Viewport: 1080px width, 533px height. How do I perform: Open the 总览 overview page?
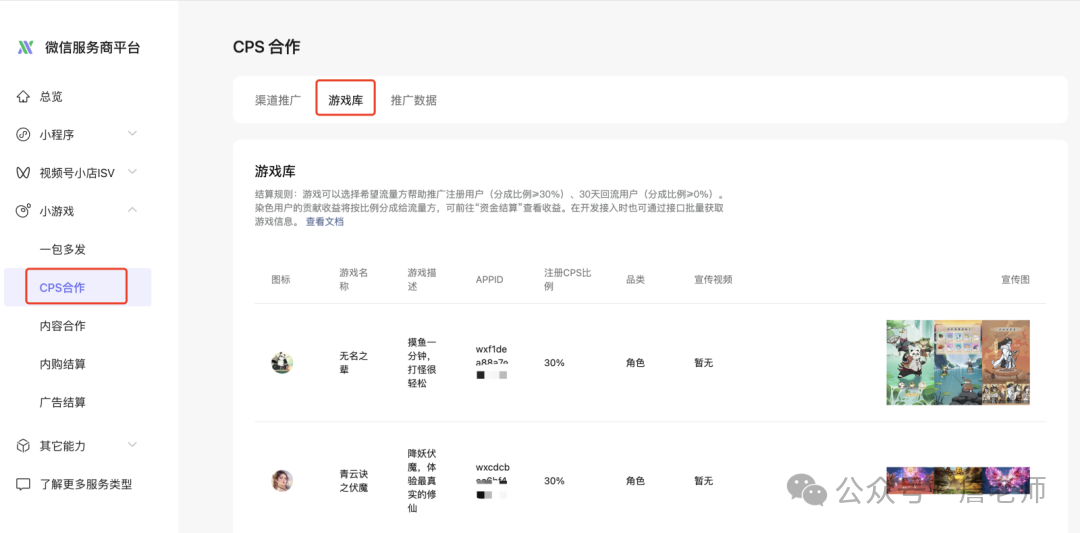coord(51,97)
